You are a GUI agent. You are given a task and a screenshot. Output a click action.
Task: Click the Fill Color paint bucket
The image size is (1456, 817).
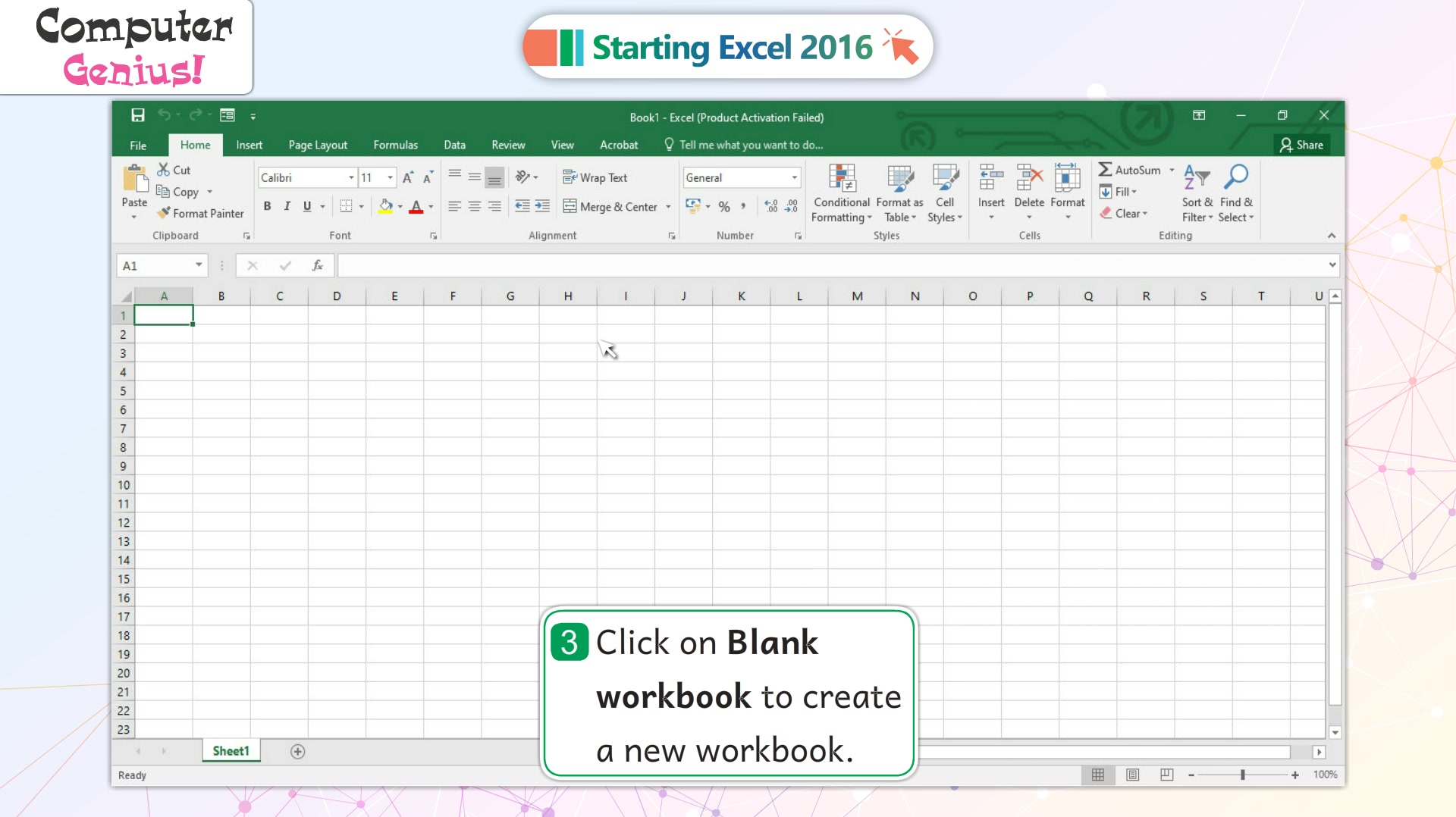386,206
